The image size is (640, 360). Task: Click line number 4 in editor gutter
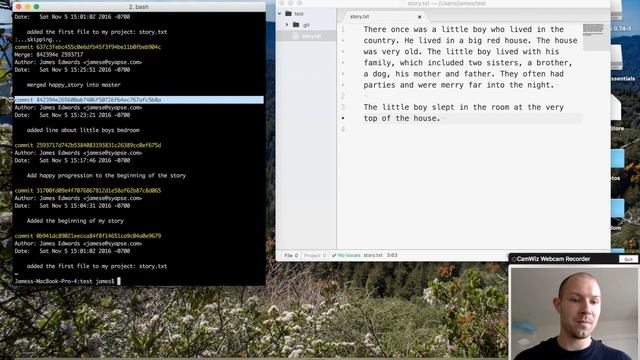pos(343,129)
